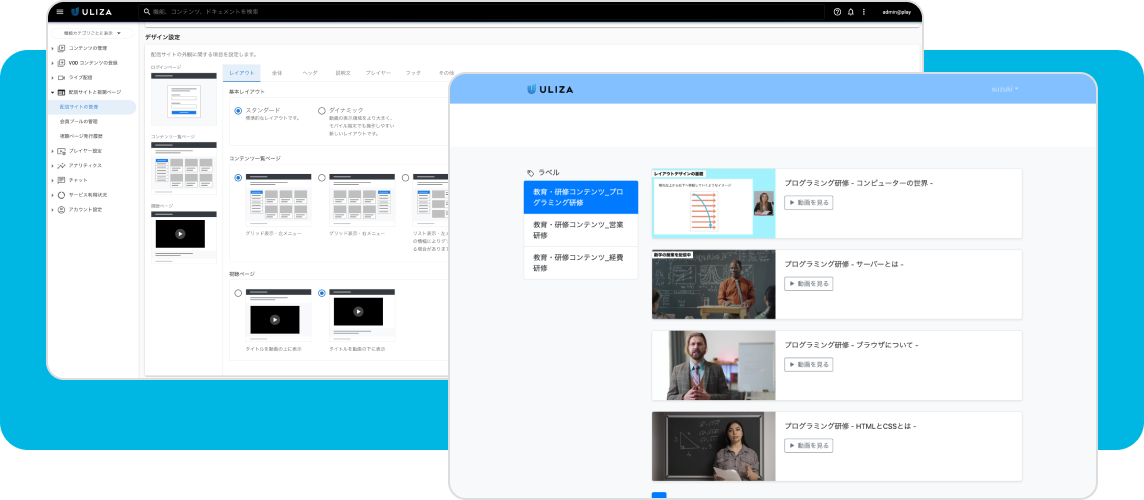The height and width of the screenshot is (500, 1144).
Task: Open the サーバーとは chalkboard teacher thumbnail
Action: (x=714, y=284)
